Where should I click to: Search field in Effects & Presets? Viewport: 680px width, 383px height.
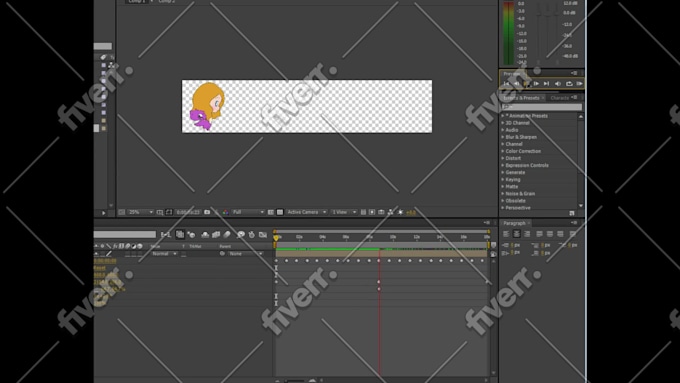pos(541,107)
